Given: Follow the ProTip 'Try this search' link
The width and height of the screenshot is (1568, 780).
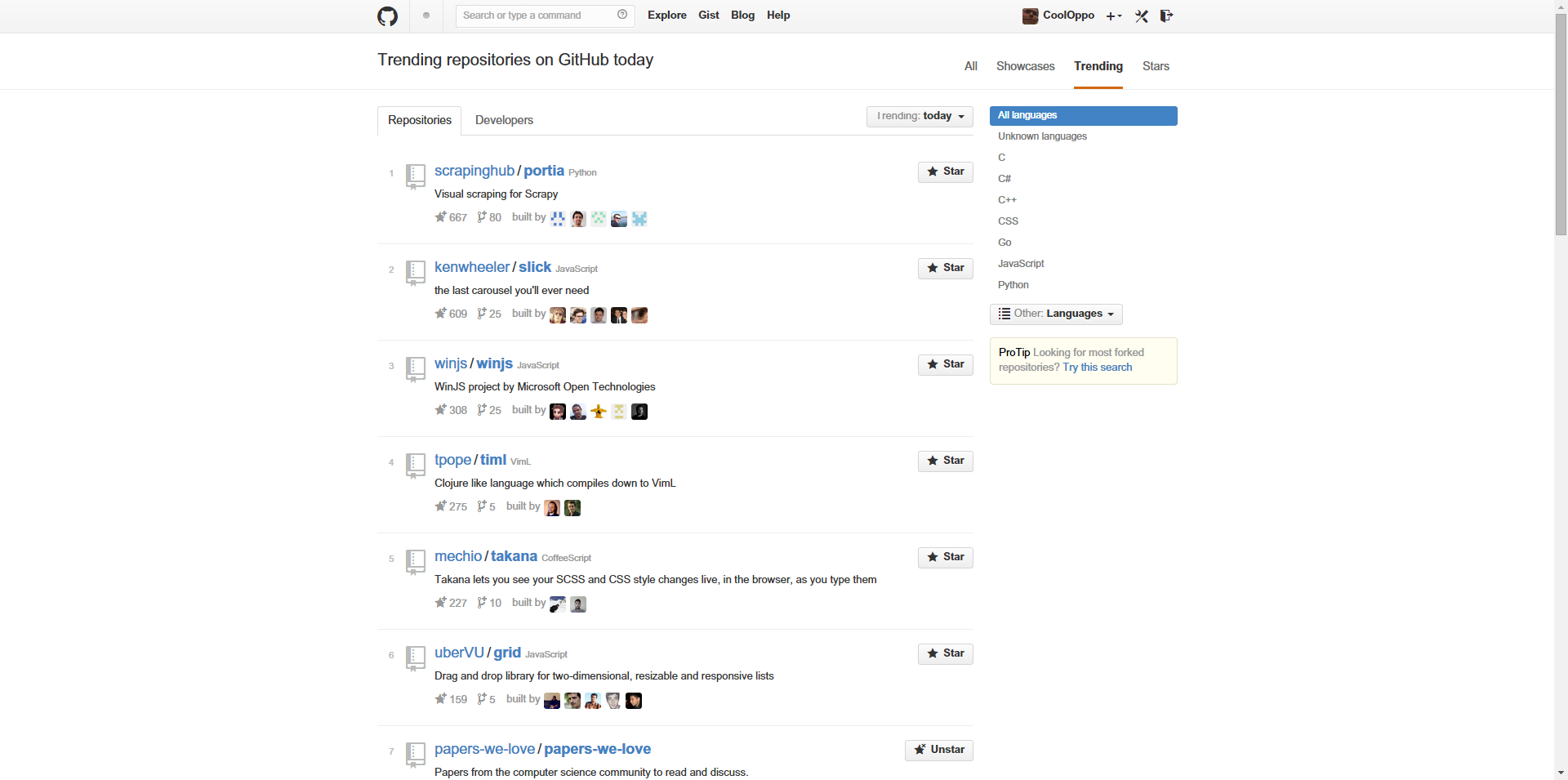Looking at the screenshot, I should [1098, 368].
